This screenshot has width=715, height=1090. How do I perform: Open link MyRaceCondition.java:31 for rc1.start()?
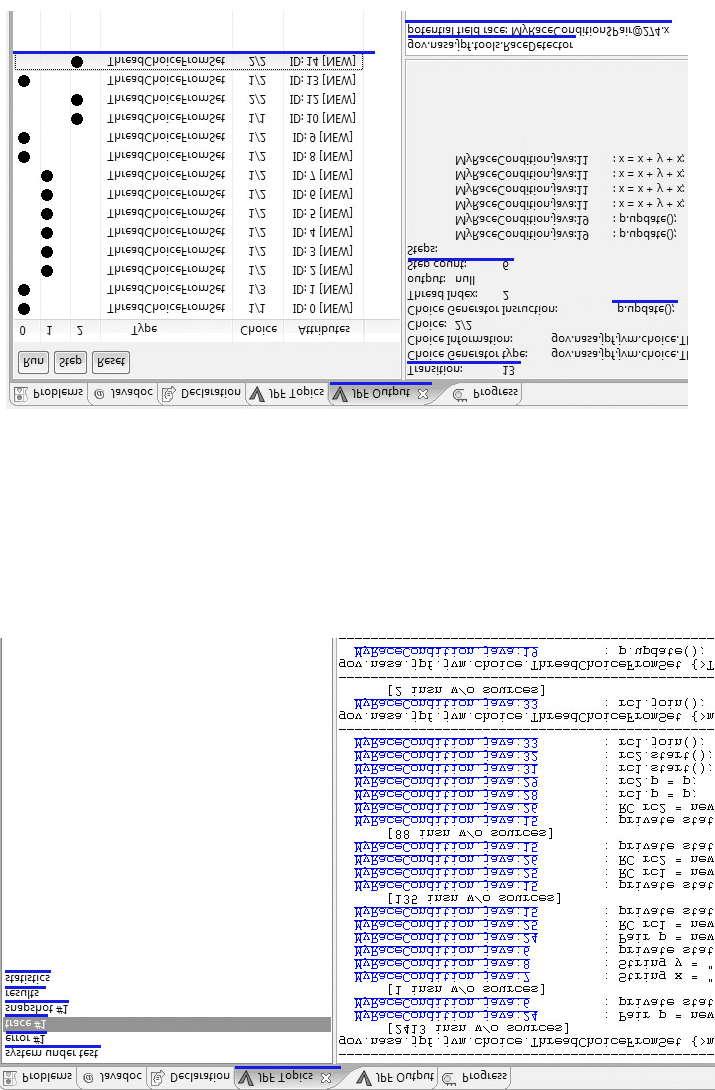pos(446,769)
